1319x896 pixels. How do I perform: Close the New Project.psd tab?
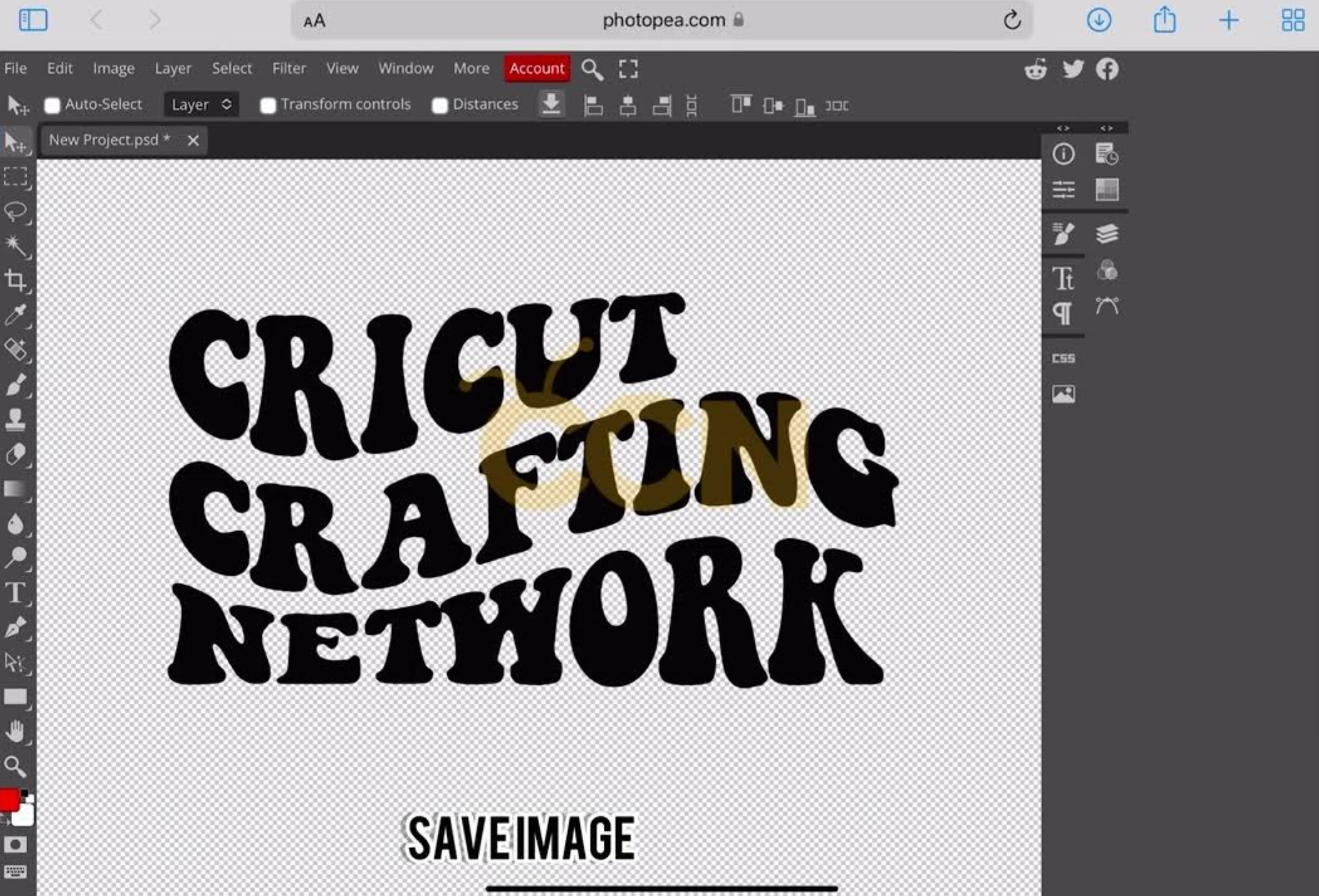click(x=193, y=140)
